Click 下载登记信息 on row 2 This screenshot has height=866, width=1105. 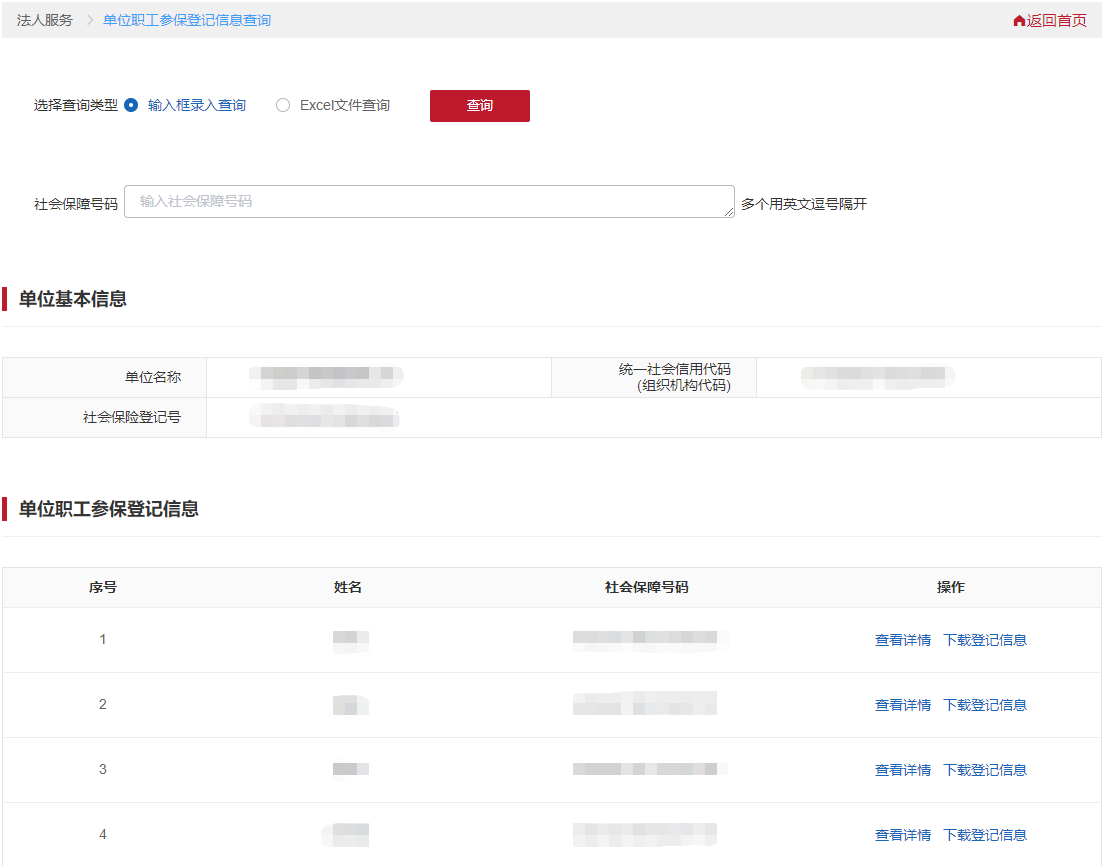click(985, 704)
